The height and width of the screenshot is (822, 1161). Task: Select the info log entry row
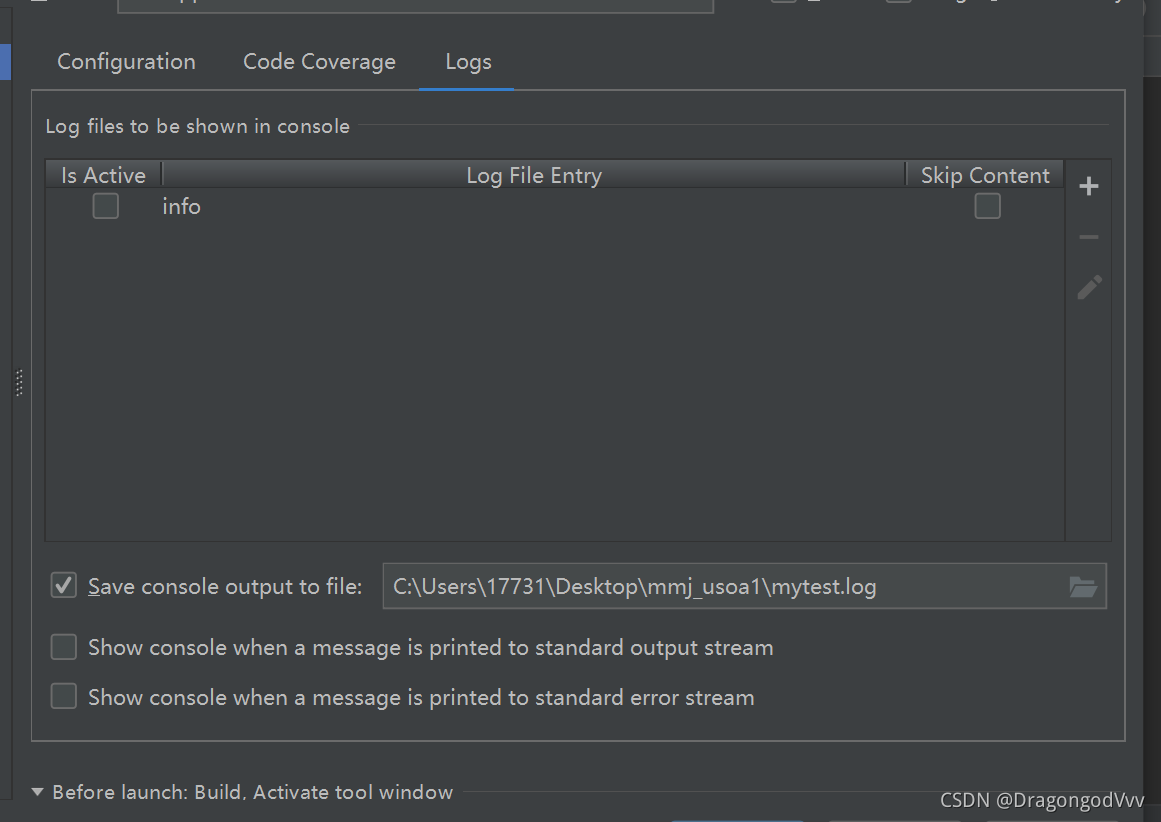coord(400,206)
